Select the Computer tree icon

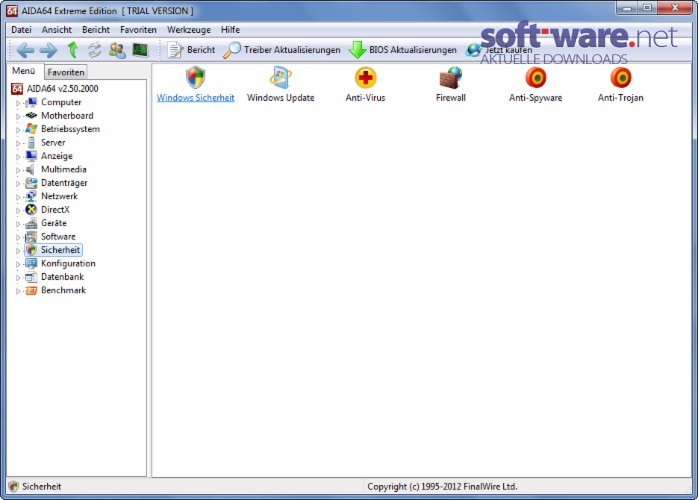31,102
